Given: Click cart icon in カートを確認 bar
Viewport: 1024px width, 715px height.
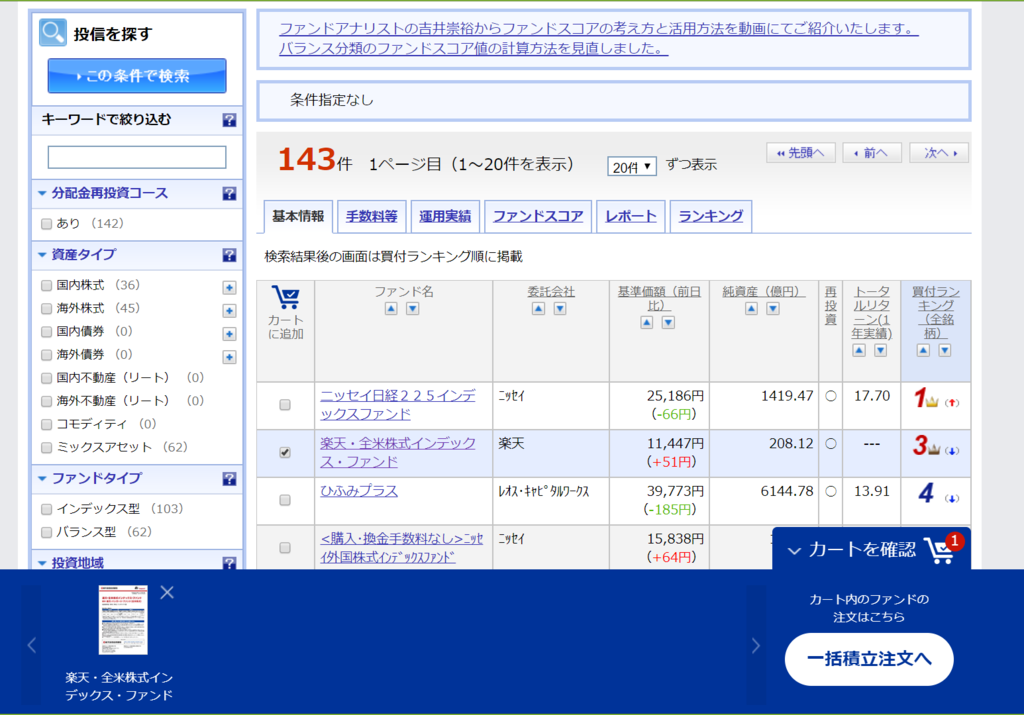Looking at the screenshot, I should click(x=940, y=550).
